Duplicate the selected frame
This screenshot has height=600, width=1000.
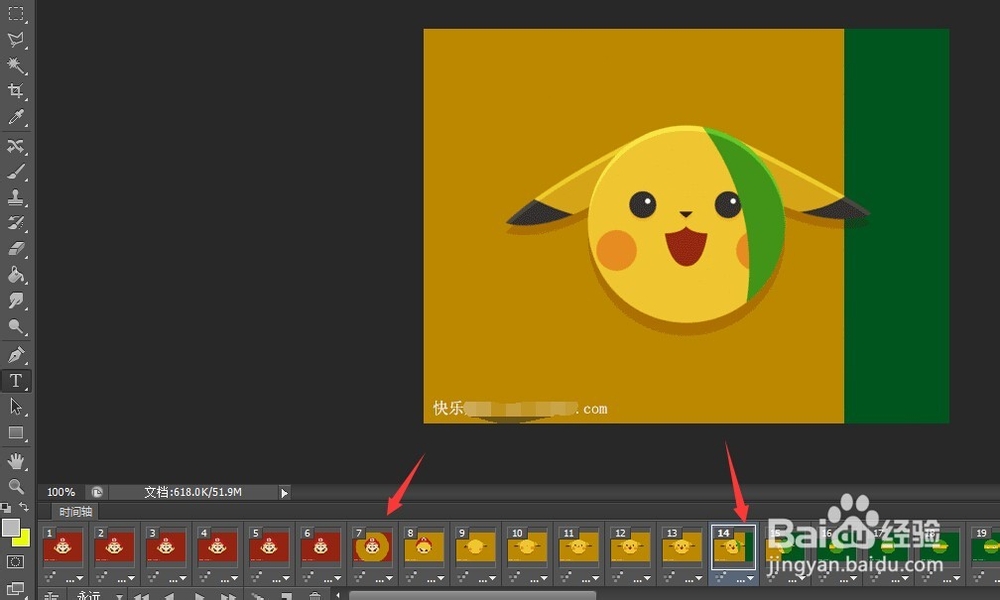pyautogui.click(x=287, y=596)
